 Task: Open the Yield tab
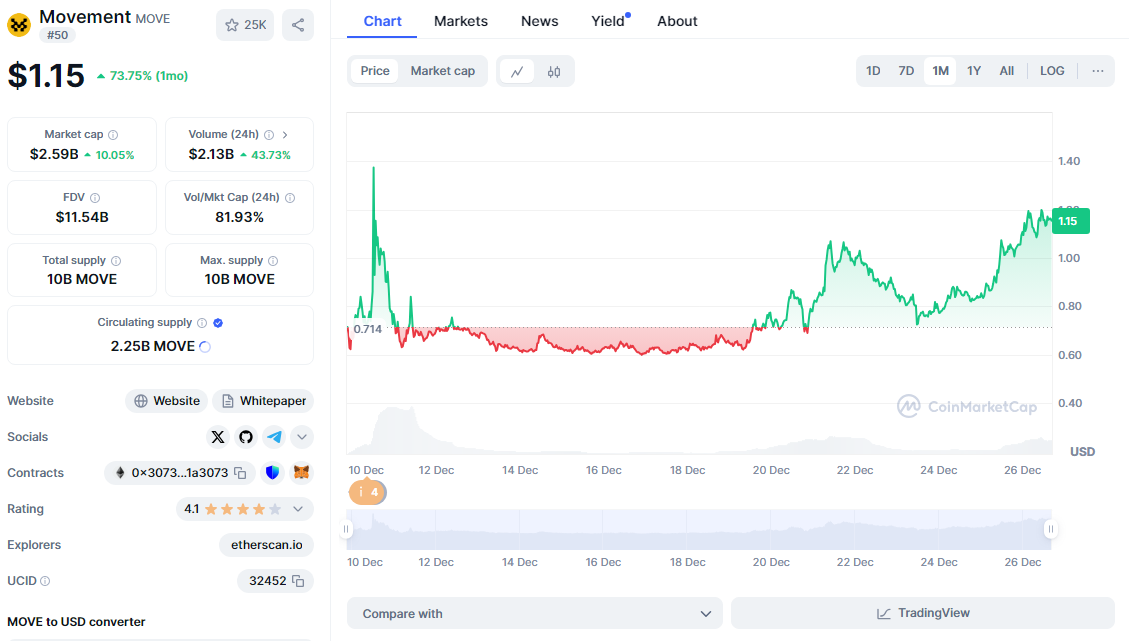[x=609, y=21]
